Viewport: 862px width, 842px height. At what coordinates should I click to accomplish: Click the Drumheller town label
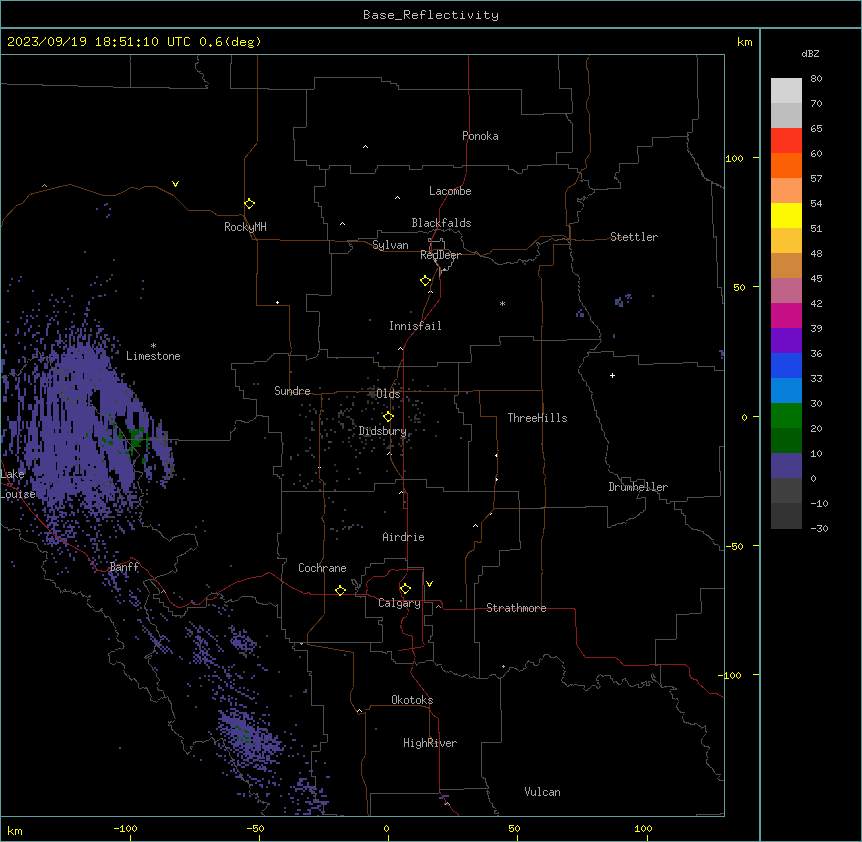coord(638,487)
